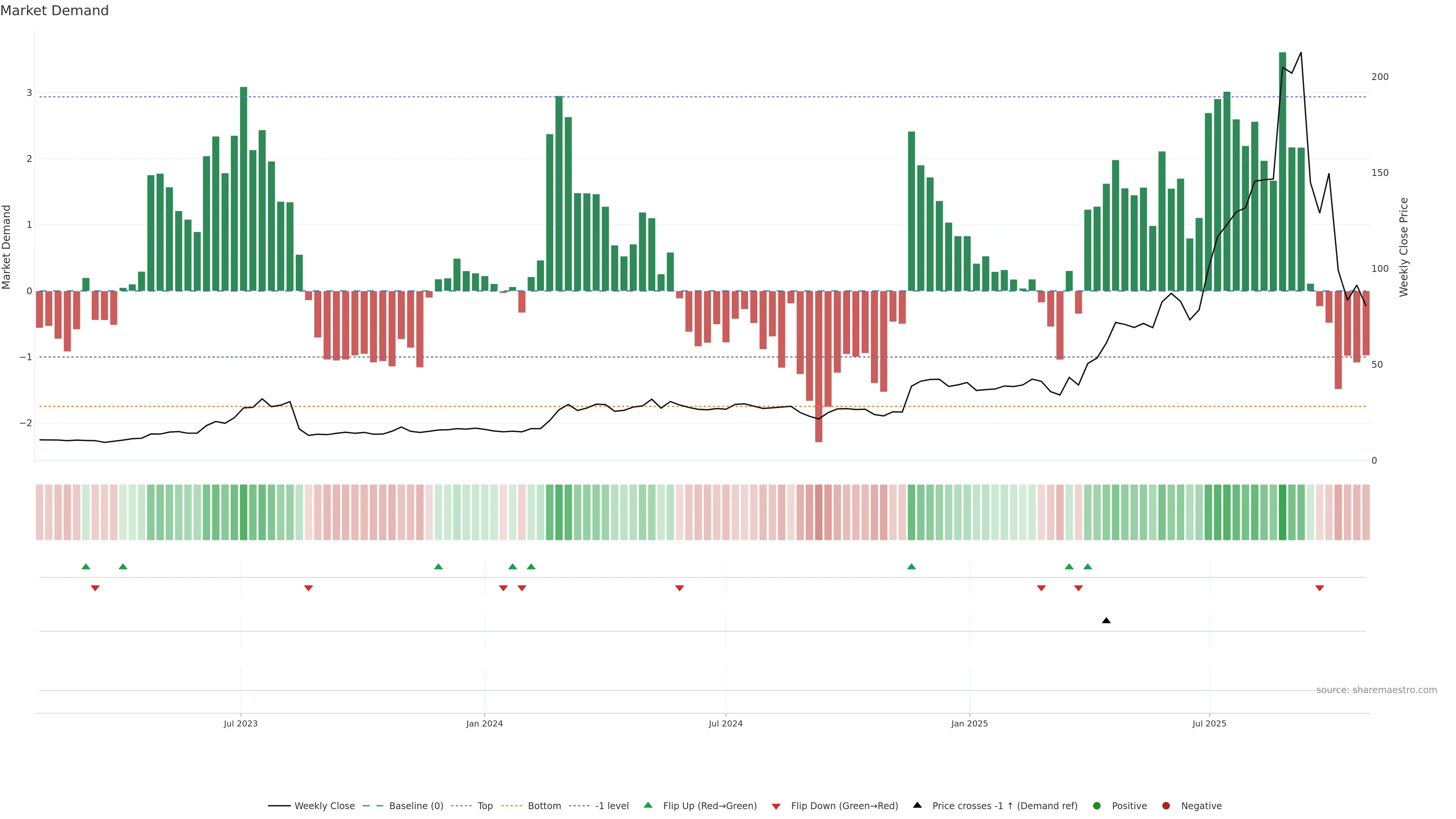Click the green Positive legend dot
The width and height of the screenshot is (1456, 819).
(x=1097, y=805)
